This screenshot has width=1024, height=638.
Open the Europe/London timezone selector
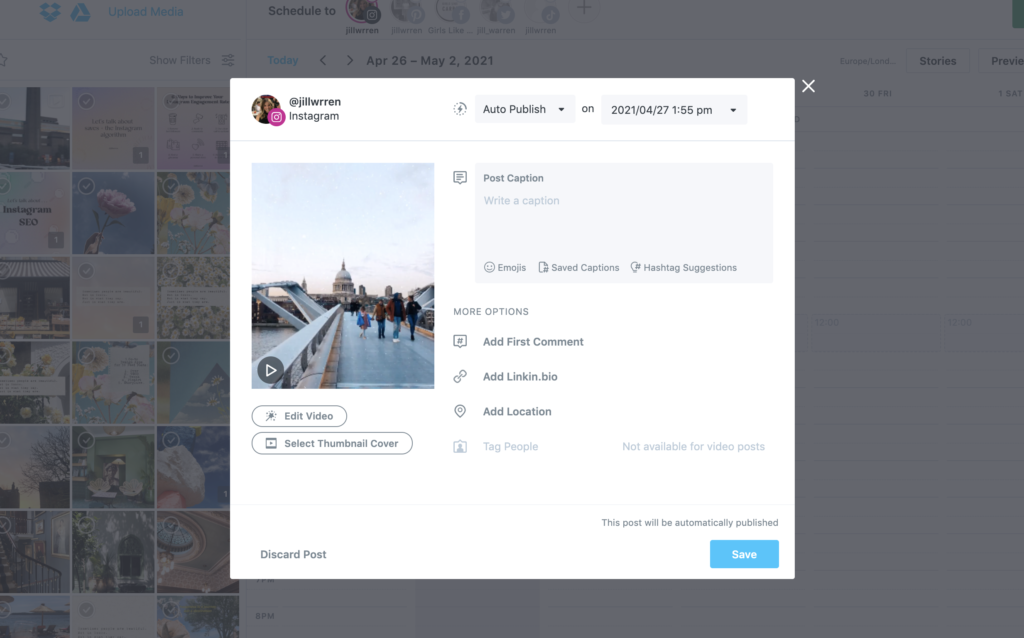[867, 61]
